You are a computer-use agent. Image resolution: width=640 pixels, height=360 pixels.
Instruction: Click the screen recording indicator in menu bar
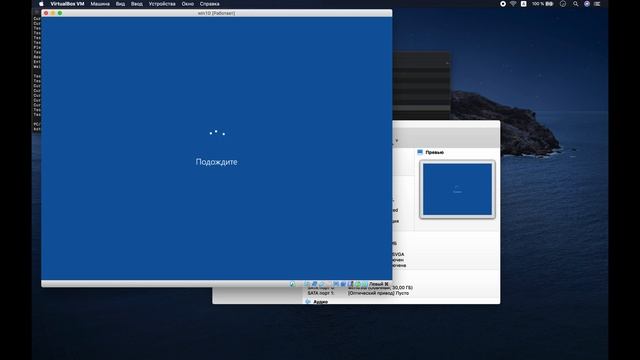tap(503, 4)
